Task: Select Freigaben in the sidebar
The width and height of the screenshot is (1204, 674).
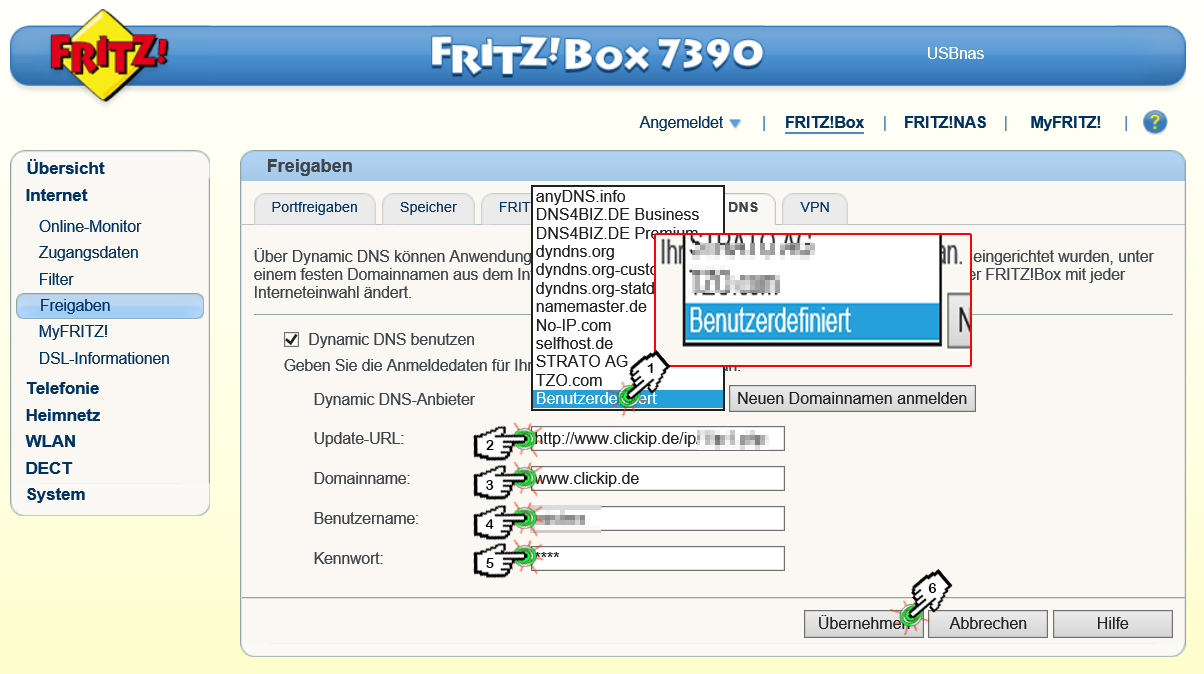Action: [110, 306]
